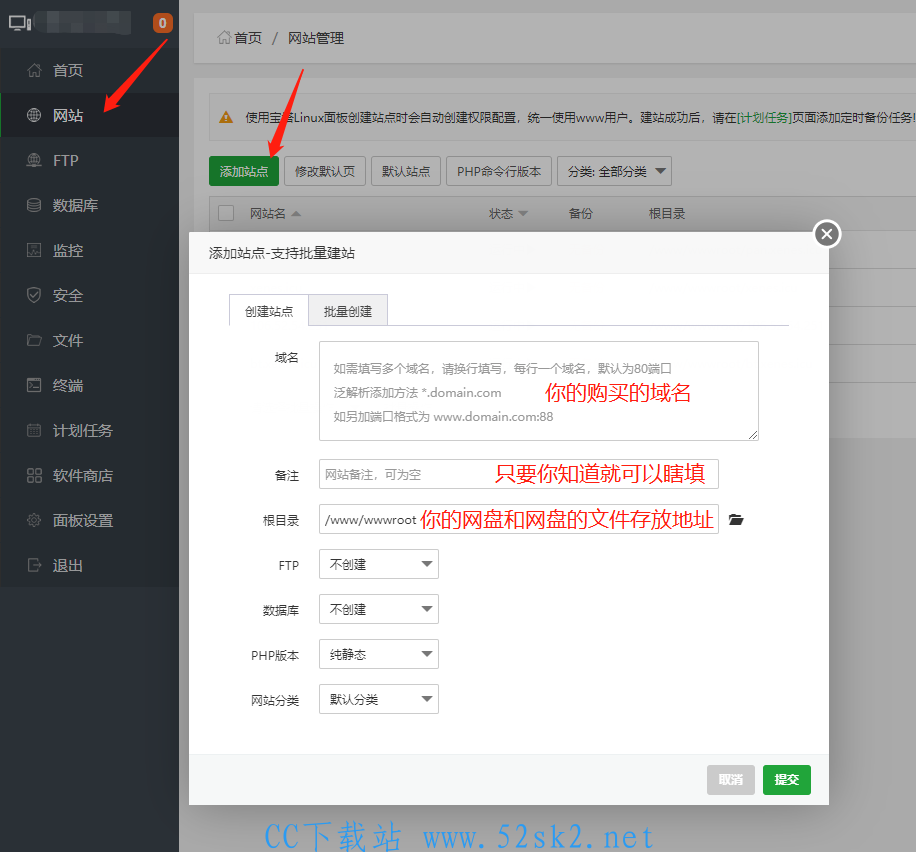Open the FTP 不创建 dropdown
916x852 pixels.
(379, 564)
